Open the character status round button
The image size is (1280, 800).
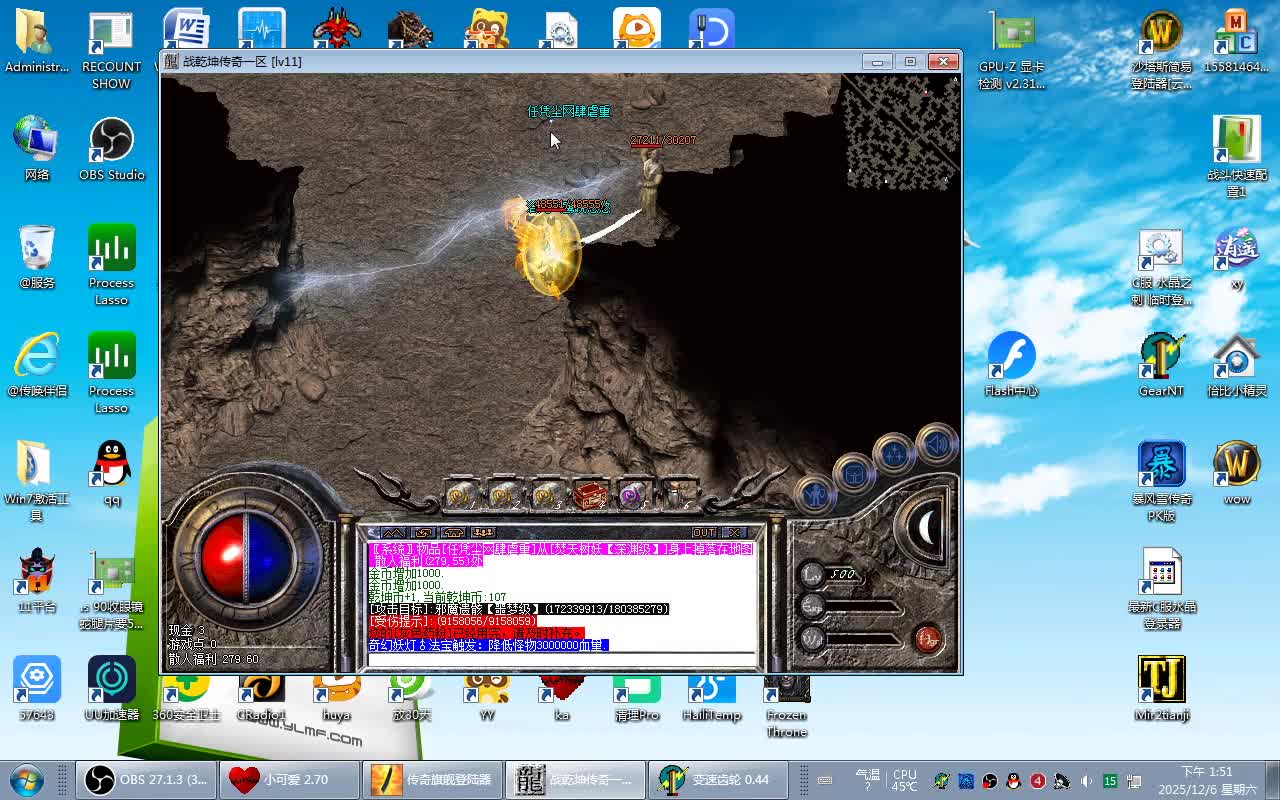[x=816, y=493]
